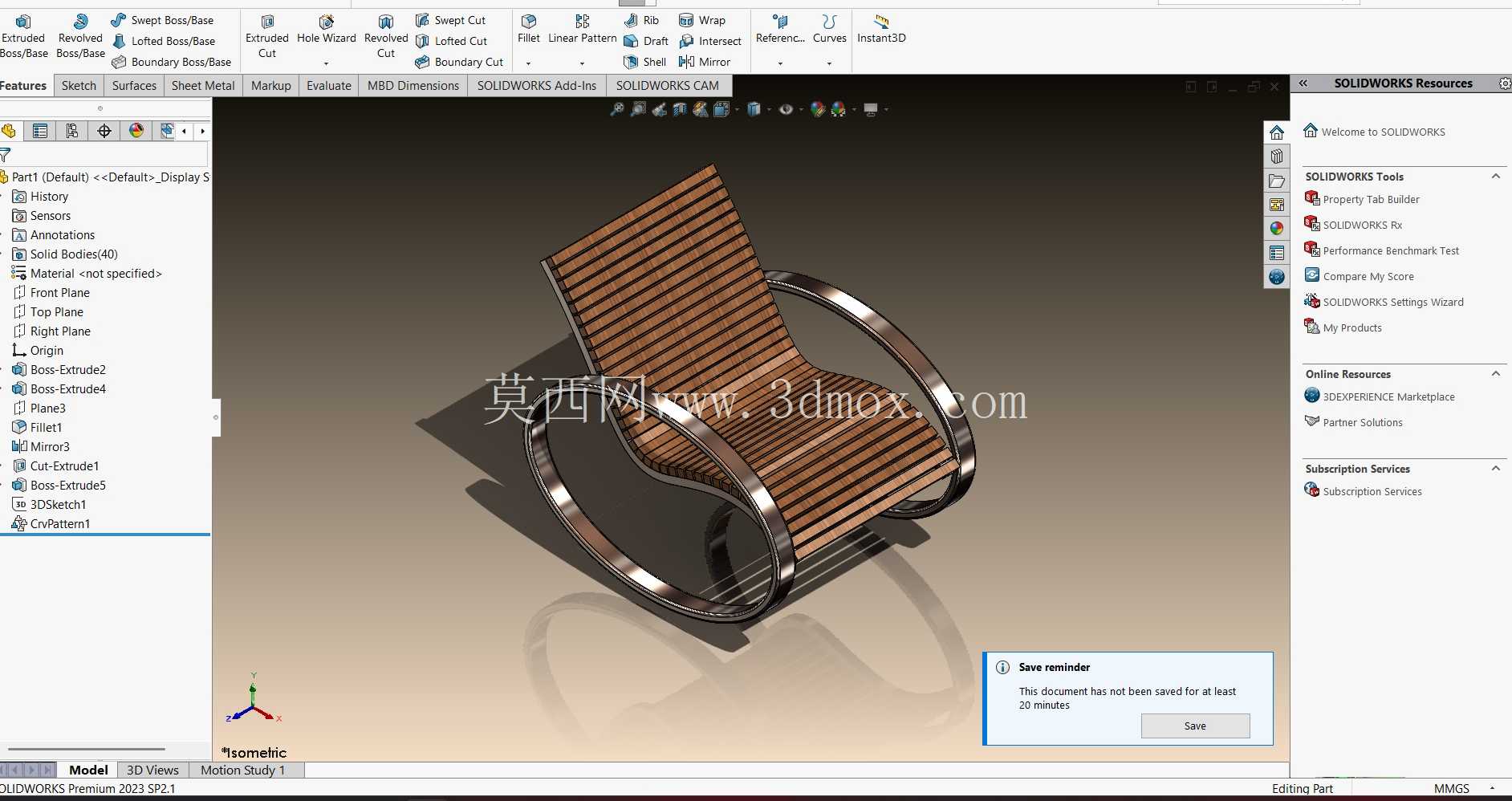1512x801 pixels.
Task: Collapse the SOLIDWORKS Tools section
Action: [x=1496, y=177]
